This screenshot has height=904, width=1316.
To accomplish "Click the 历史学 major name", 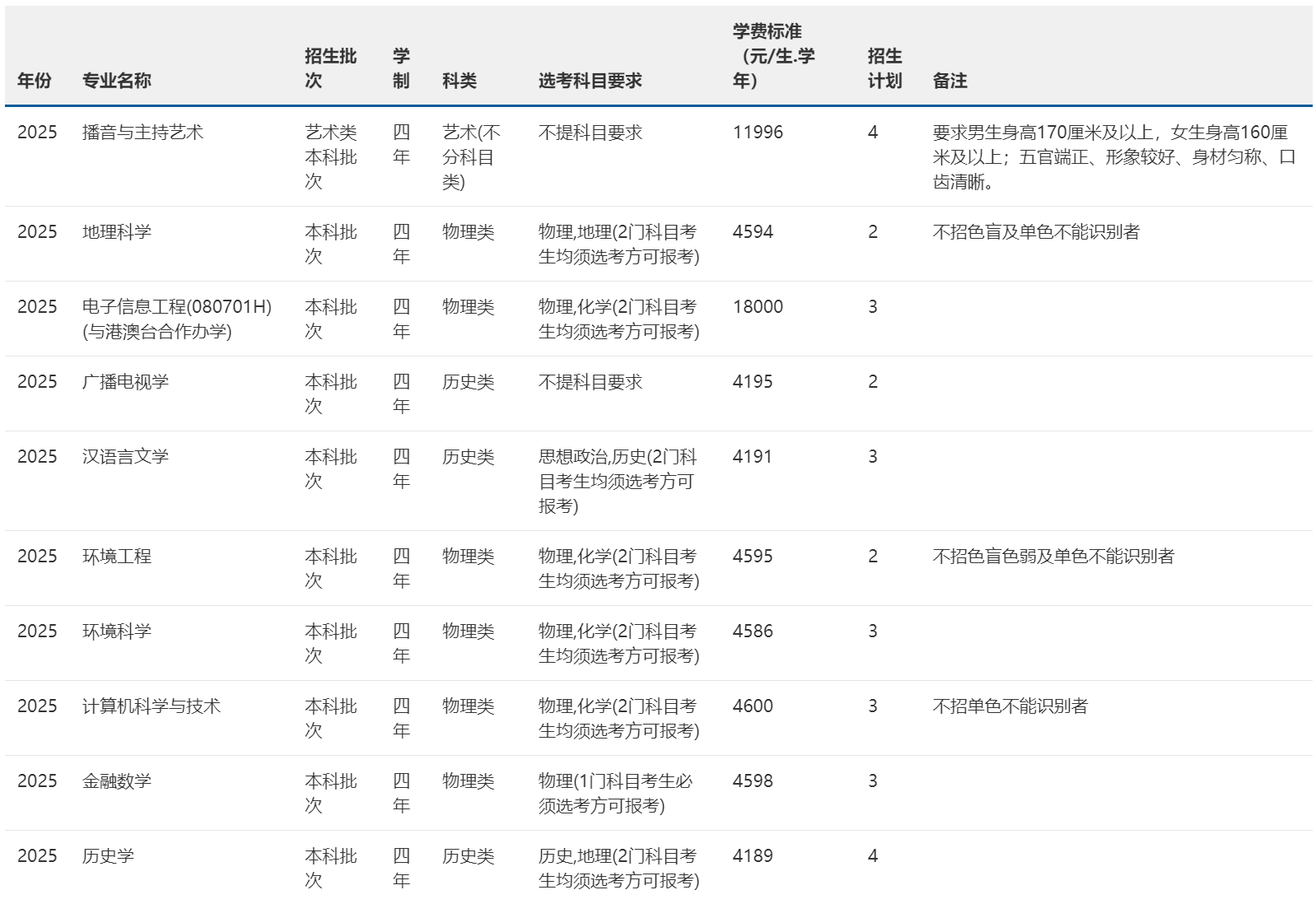I will 108,856.
